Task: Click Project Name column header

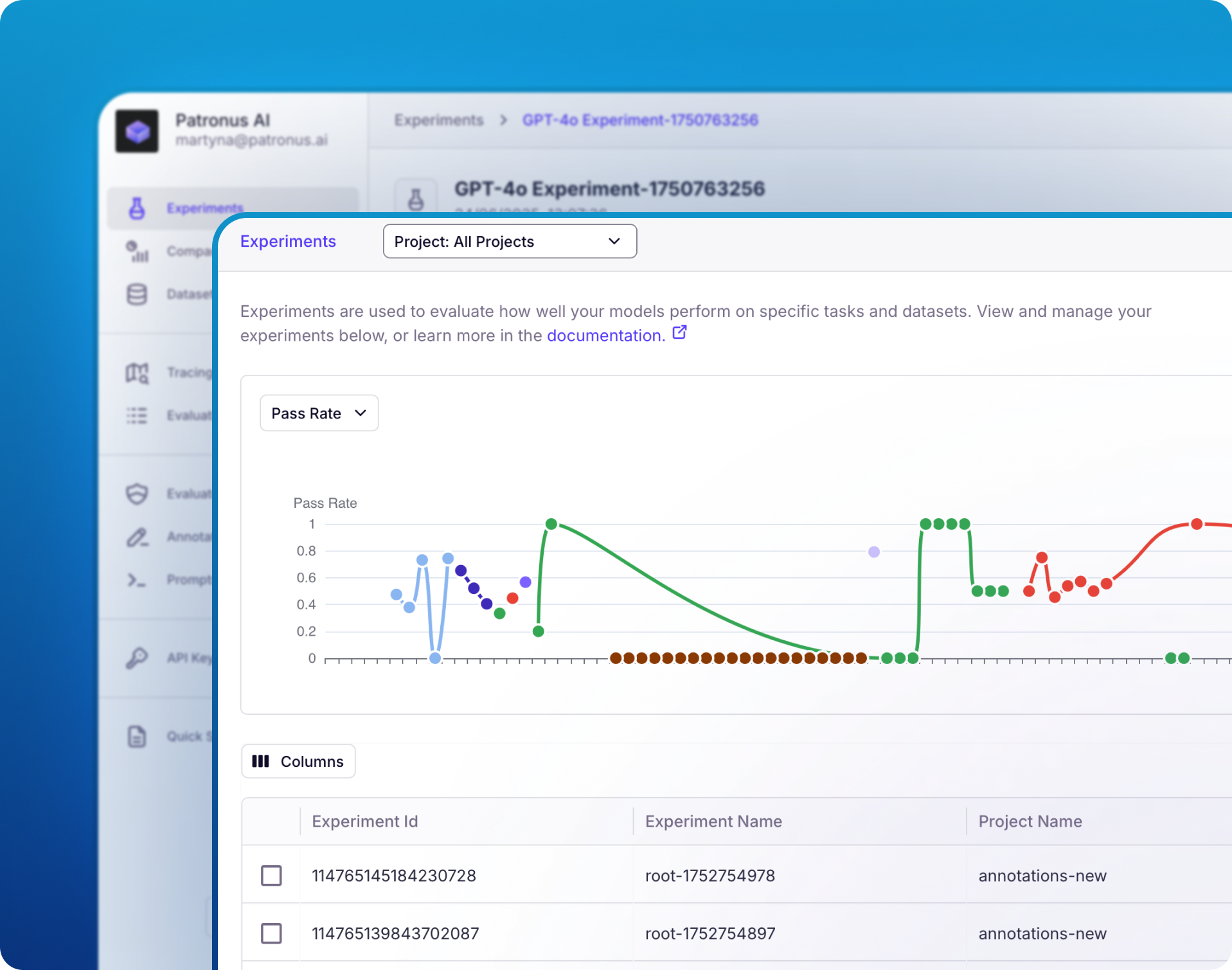Action: [x=1030, y=821]
